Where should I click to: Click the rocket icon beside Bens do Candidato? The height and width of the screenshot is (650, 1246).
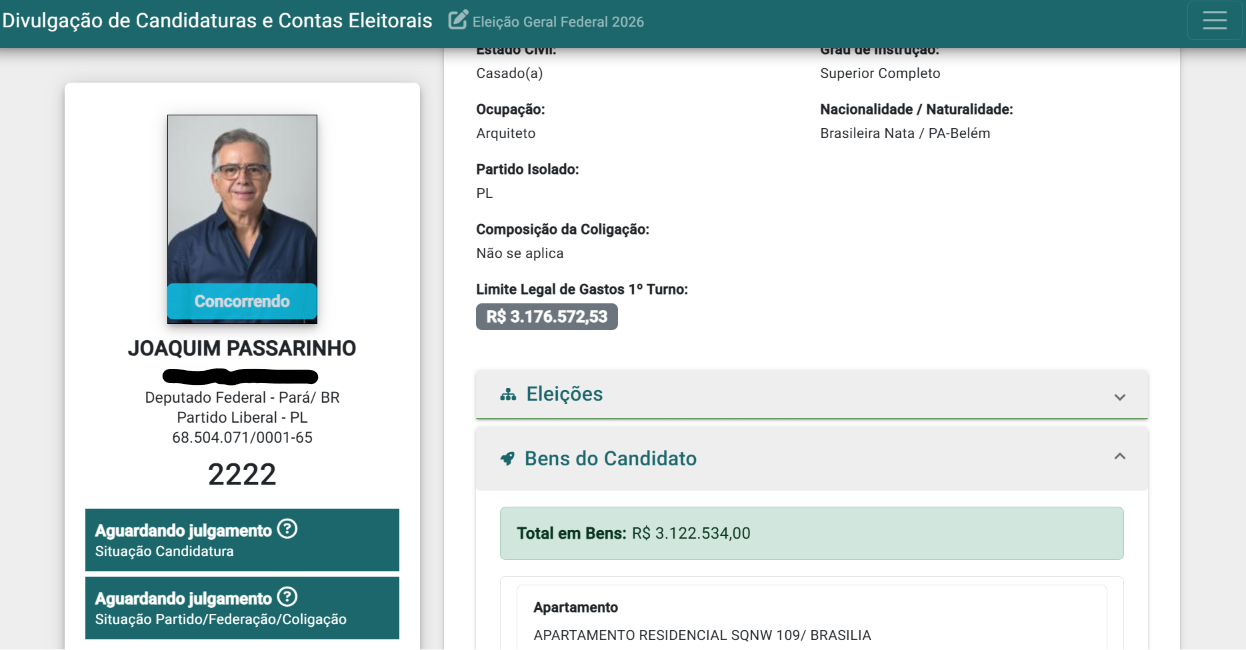(x=507, y=459)
